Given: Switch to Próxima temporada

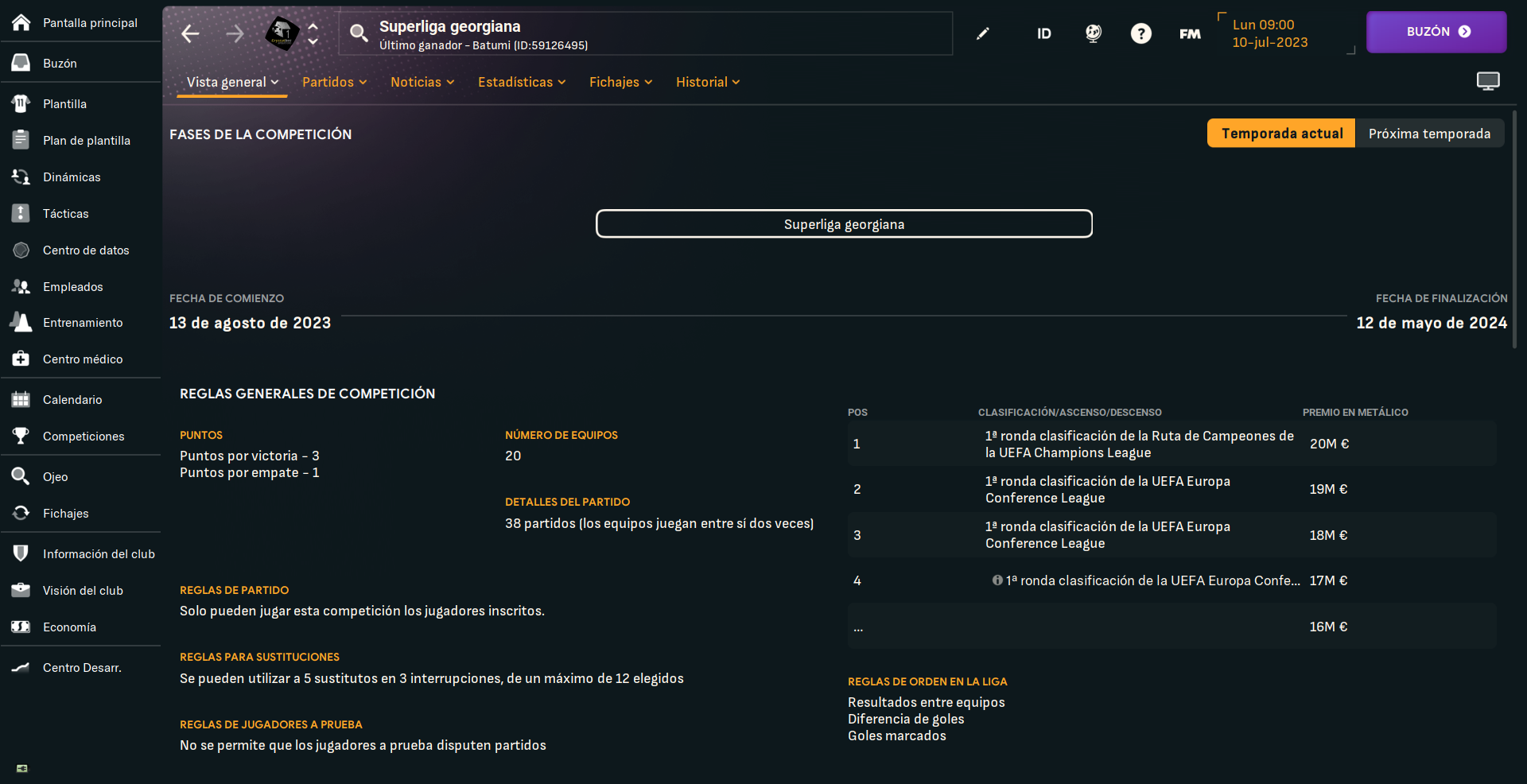Looking at the screenshot, I should click(1429, 133).
